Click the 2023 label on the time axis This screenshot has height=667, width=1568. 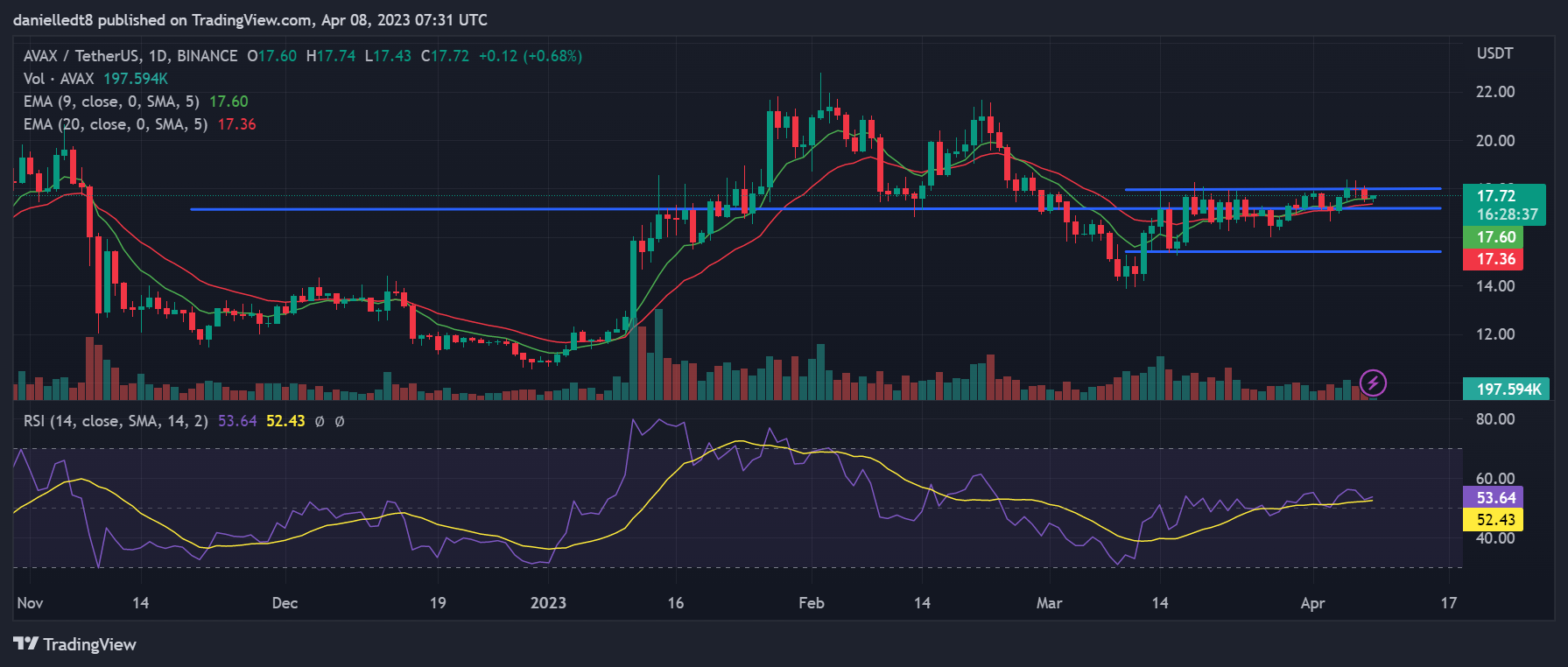point(548,603)
